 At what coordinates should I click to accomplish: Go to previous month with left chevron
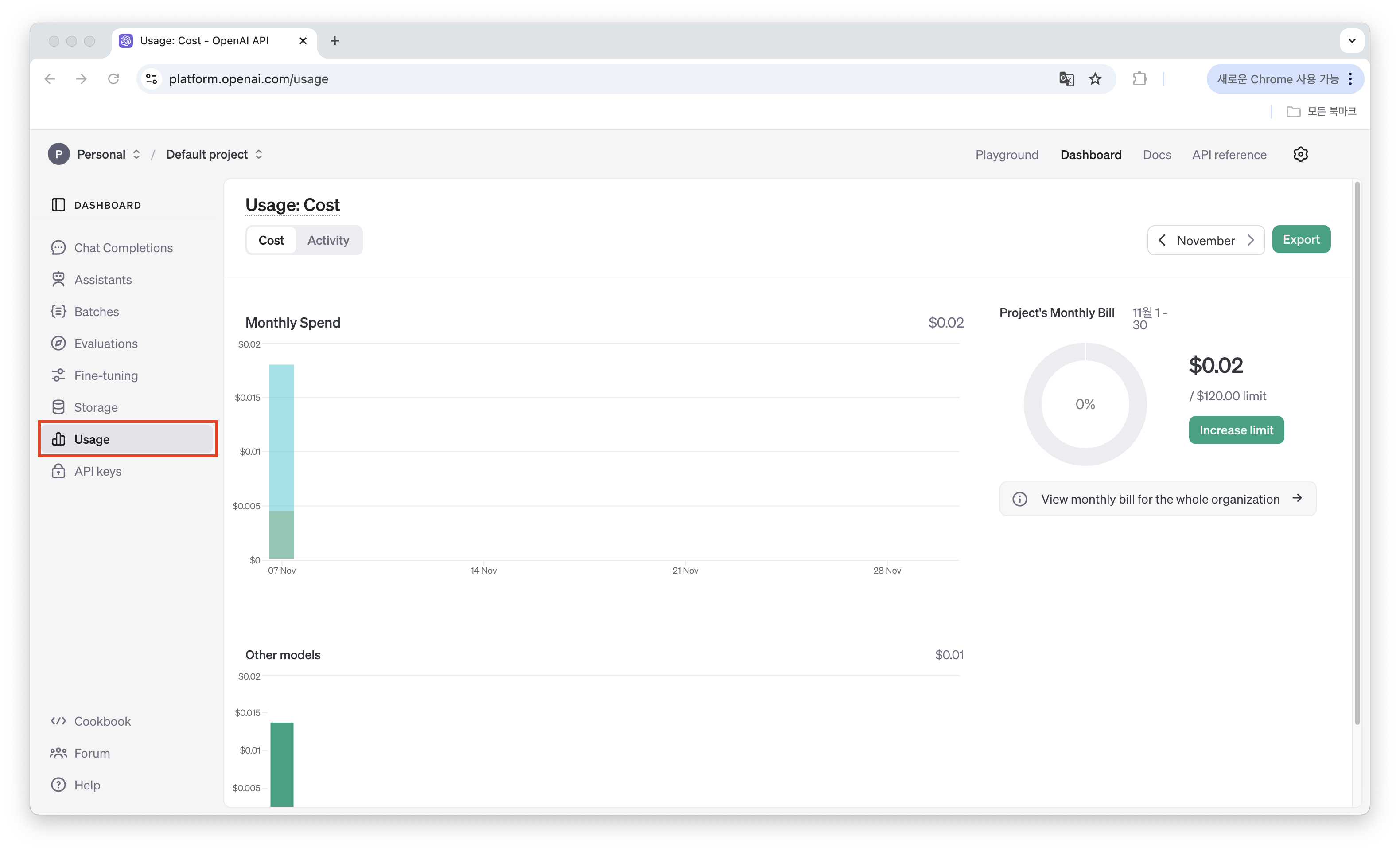click(1162, 240)
